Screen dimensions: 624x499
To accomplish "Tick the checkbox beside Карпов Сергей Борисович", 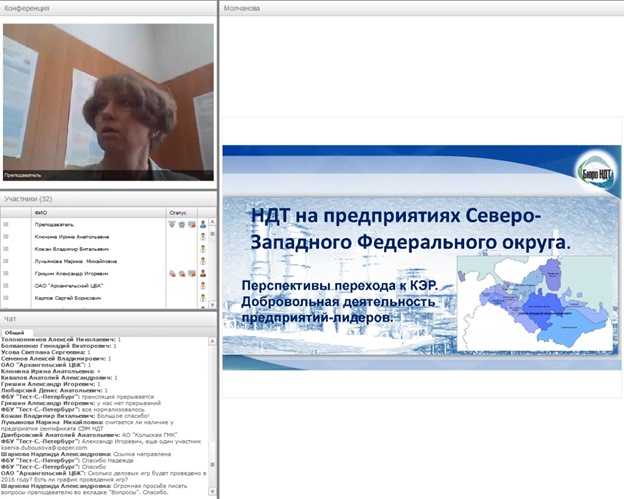I will [x=6, y=298].
